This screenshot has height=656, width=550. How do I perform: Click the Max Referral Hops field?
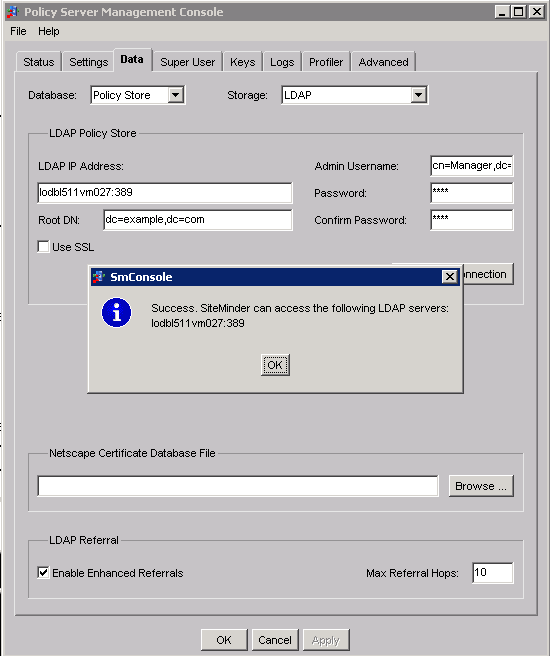493,572
